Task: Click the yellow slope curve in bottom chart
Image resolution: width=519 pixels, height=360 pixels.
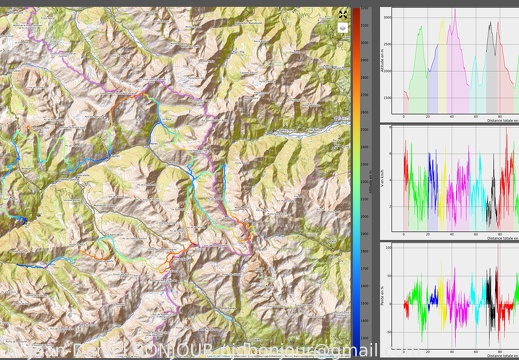Action: pos(442,300)
